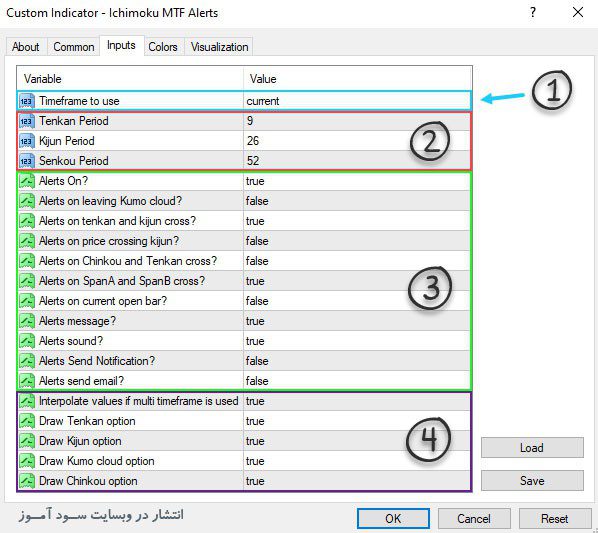Click the Reset button
The width and height of the screenshot is (598, 533).
point(555,519)
